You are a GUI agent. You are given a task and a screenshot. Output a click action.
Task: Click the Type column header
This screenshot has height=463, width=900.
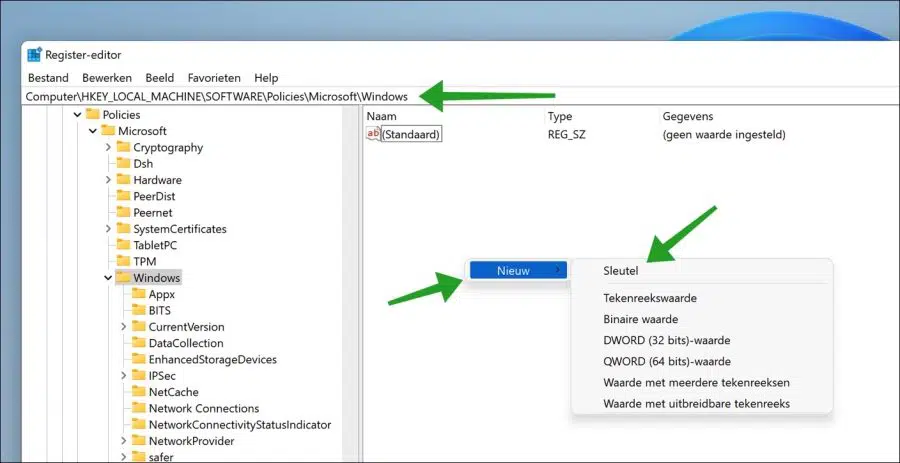tap(560, 116)
